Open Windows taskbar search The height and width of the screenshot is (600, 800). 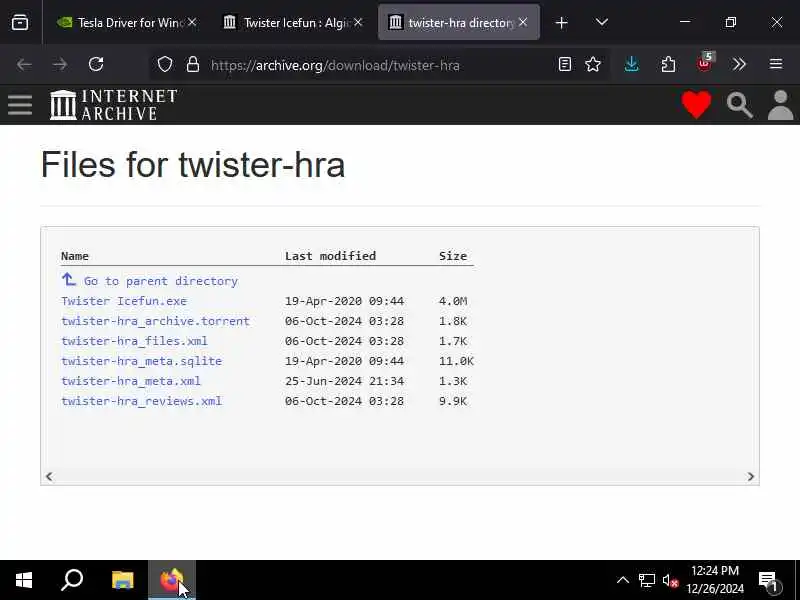72,580
